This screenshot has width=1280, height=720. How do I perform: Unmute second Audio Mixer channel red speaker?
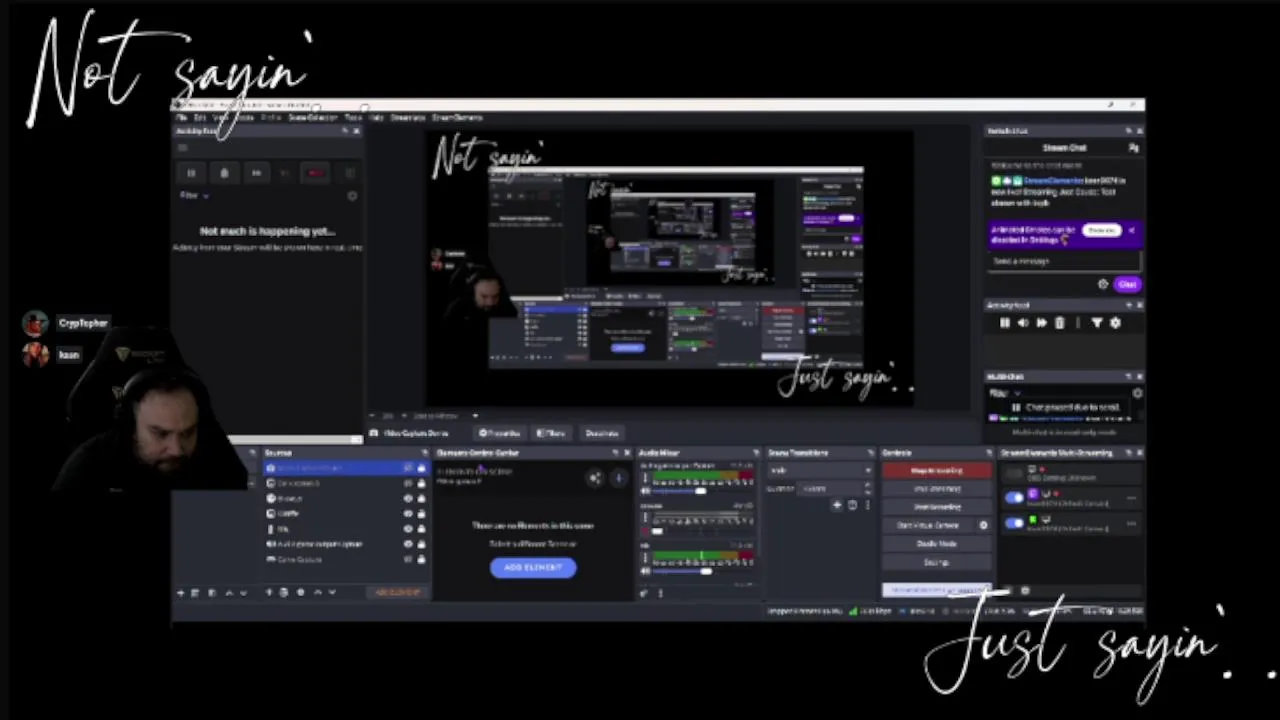pyautogui.click(x=645, y=531)
